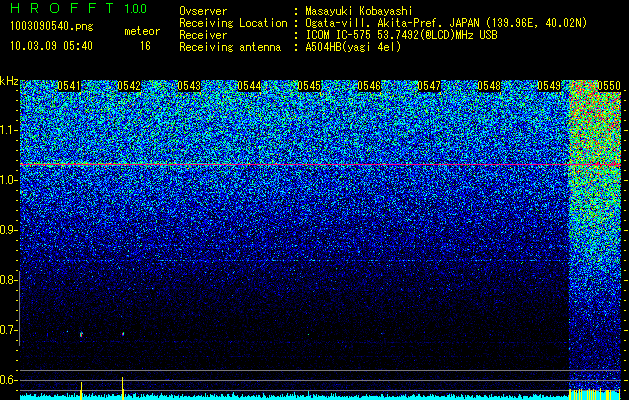Screen dimensions: 629x400
Task: Click the receiver ICOM IC-575 text
Action: (x=338, y=35)
